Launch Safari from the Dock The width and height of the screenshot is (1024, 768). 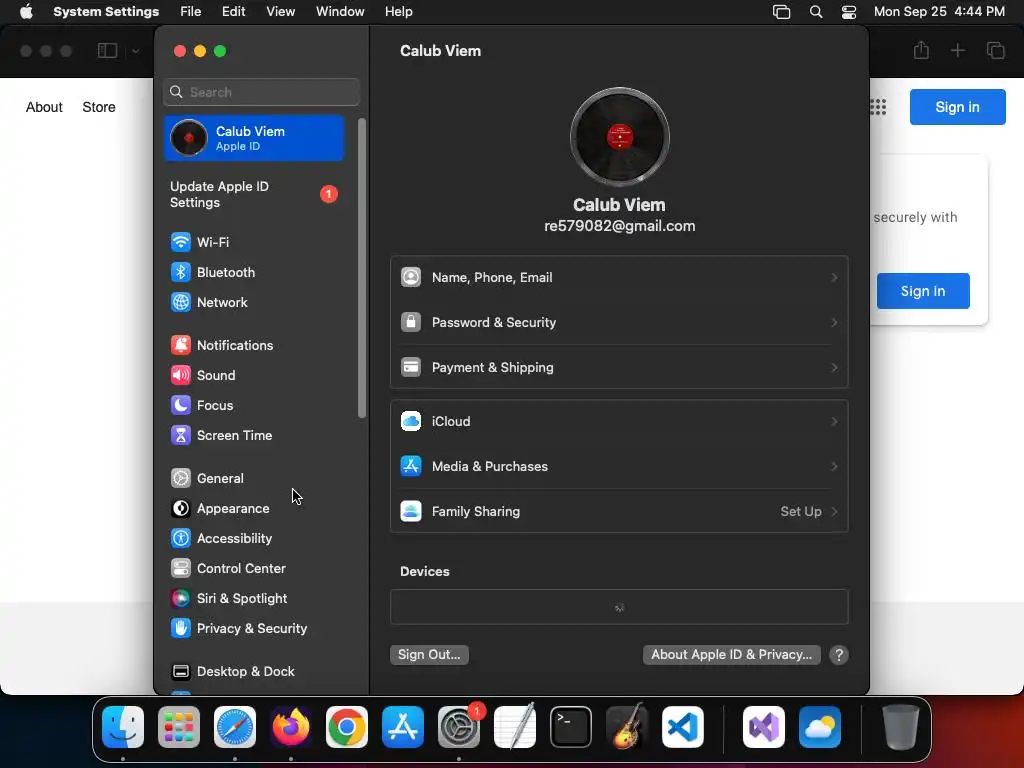coord(235,727)
